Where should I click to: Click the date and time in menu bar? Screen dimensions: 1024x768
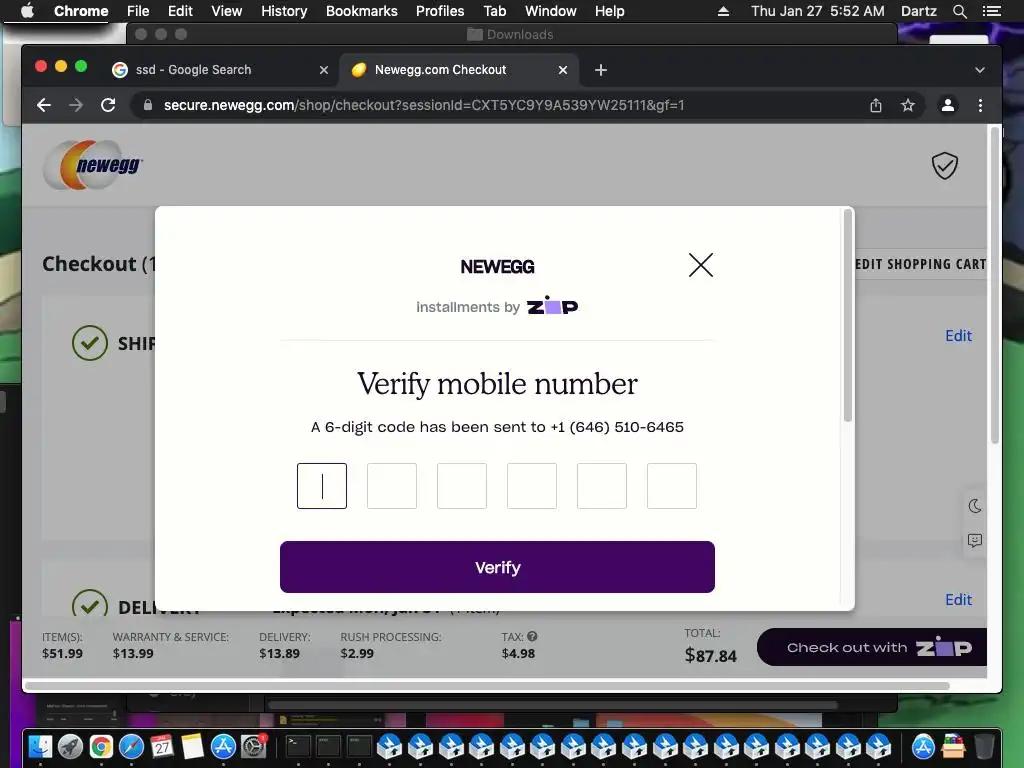(818, 11)
